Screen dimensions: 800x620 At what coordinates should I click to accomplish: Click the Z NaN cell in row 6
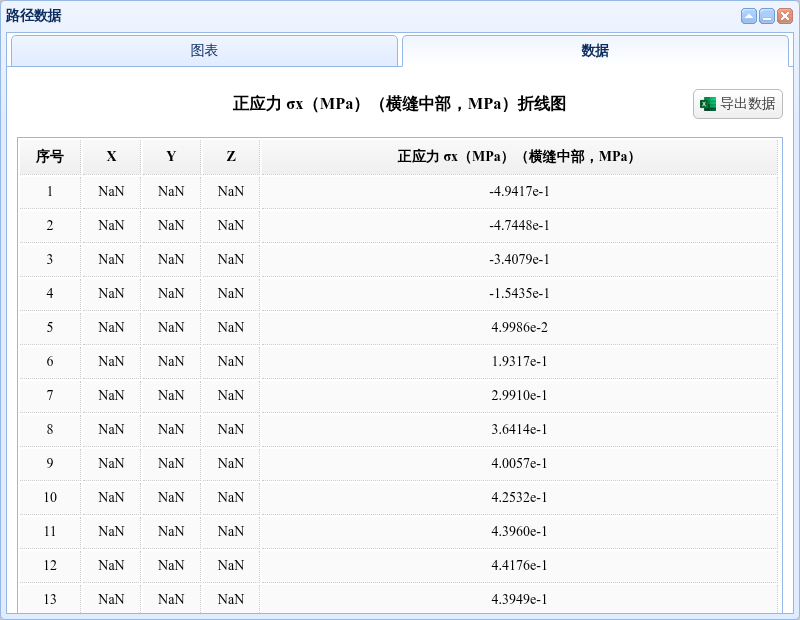click(231, 361)
